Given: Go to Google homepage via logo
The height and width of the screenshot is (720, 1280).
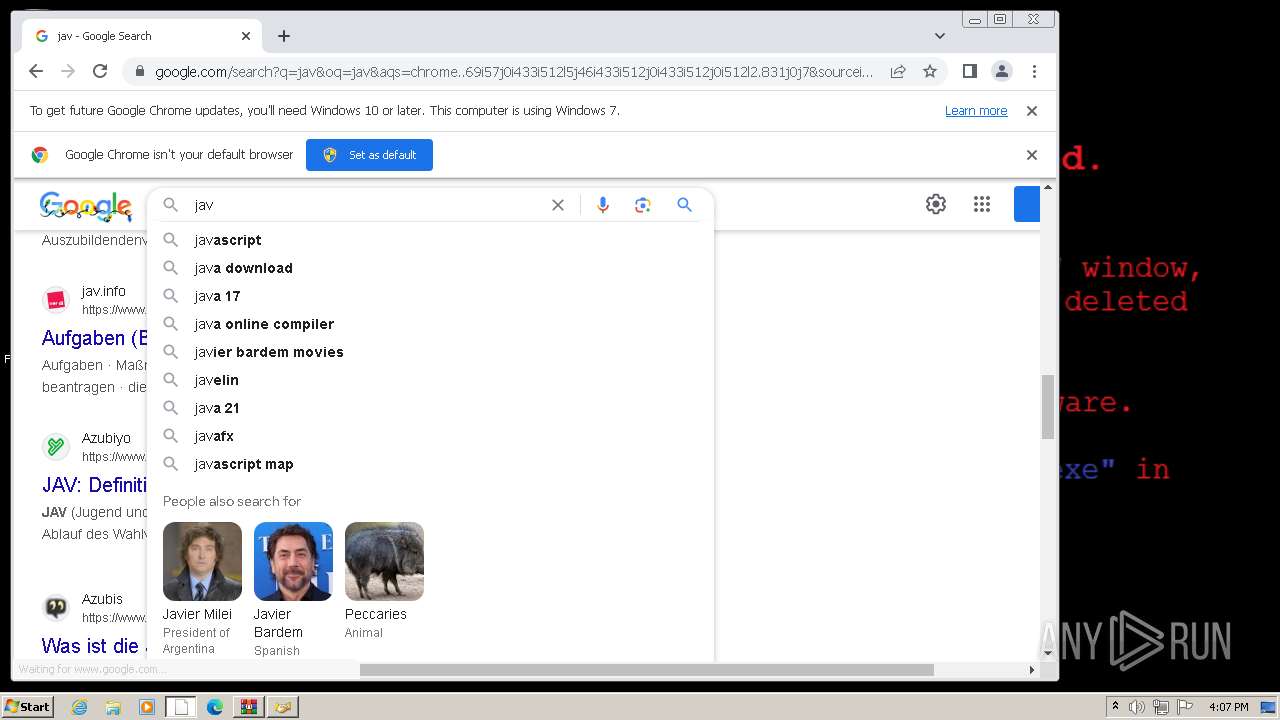Looking at the screenshot, I should click(x=86, y=205).
